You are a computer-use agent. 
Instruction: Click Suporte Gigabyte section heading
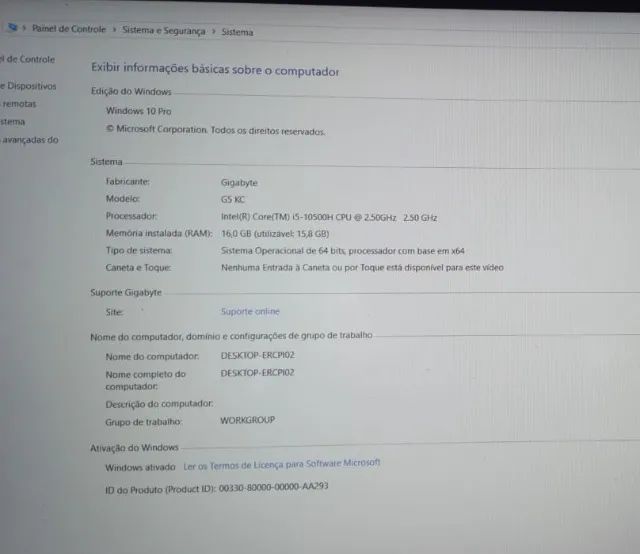(x=126, y=292)
